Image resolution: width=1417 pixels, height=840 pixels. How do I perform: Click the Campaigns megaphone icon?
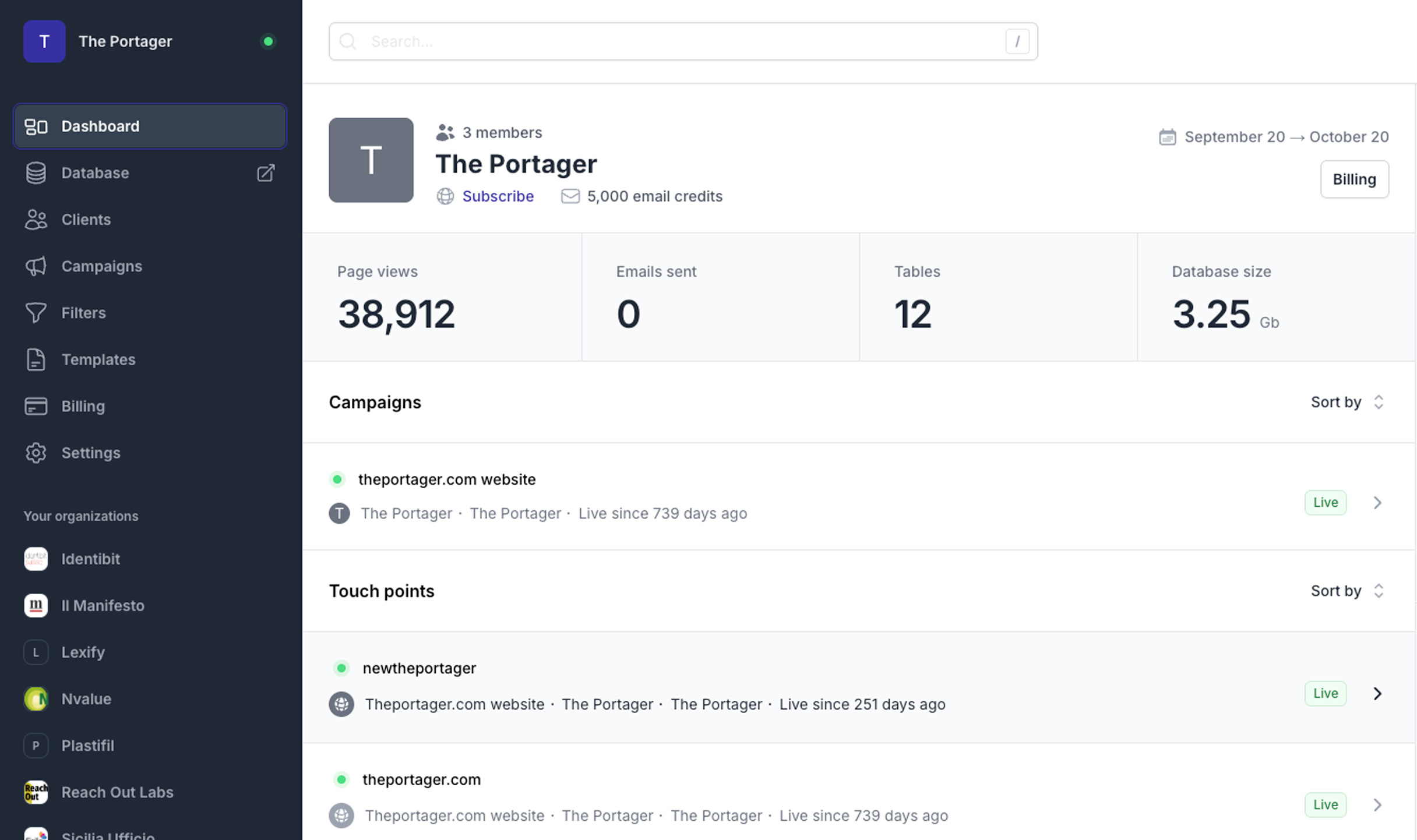pyautogui.click(x=36, y=266)
